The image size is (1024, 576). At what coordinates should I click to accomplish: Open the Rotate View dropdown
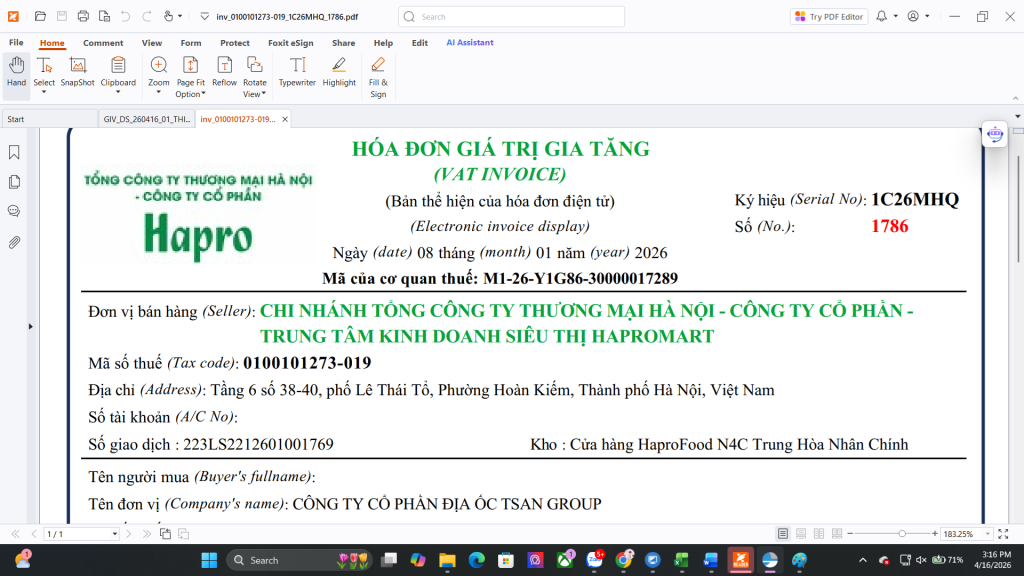tap(263, 94)
